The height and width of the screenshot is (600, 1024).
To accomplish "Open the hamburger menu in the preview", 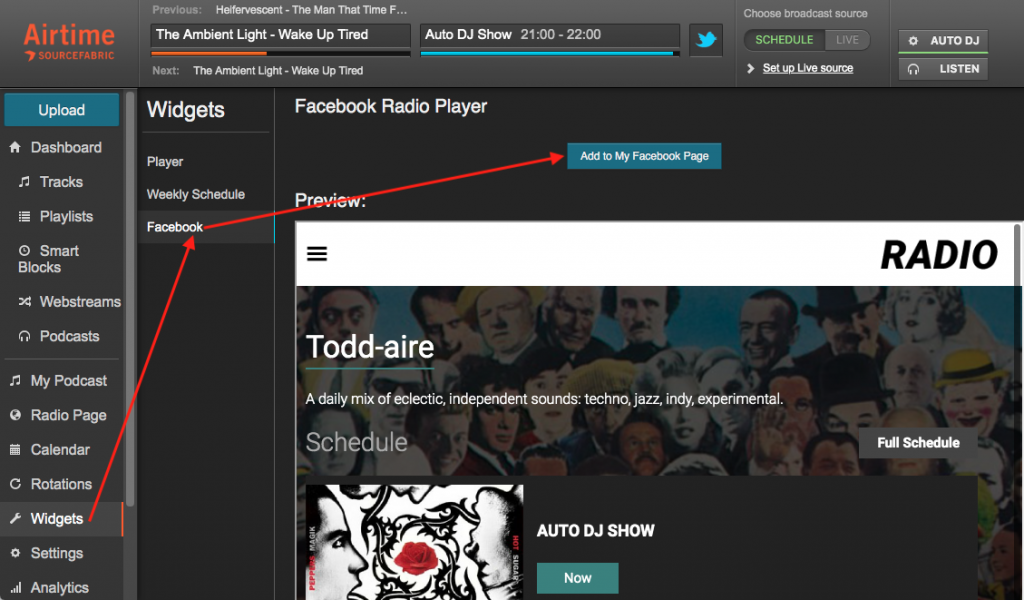I will tap(317, 254).
